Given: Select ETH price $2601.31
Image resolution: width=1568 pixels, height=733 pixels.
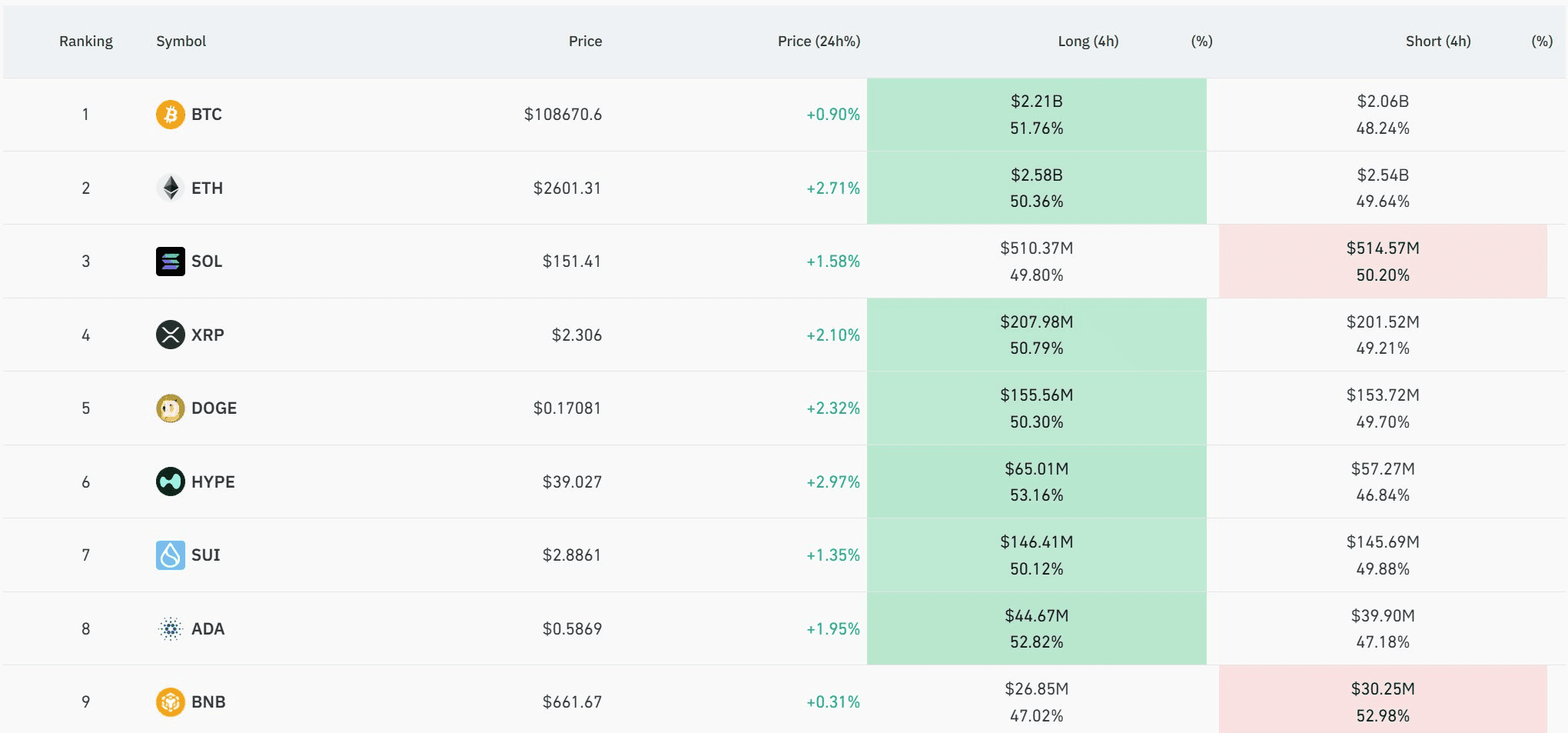Looking at the screenshot, I should pos(567,188).
